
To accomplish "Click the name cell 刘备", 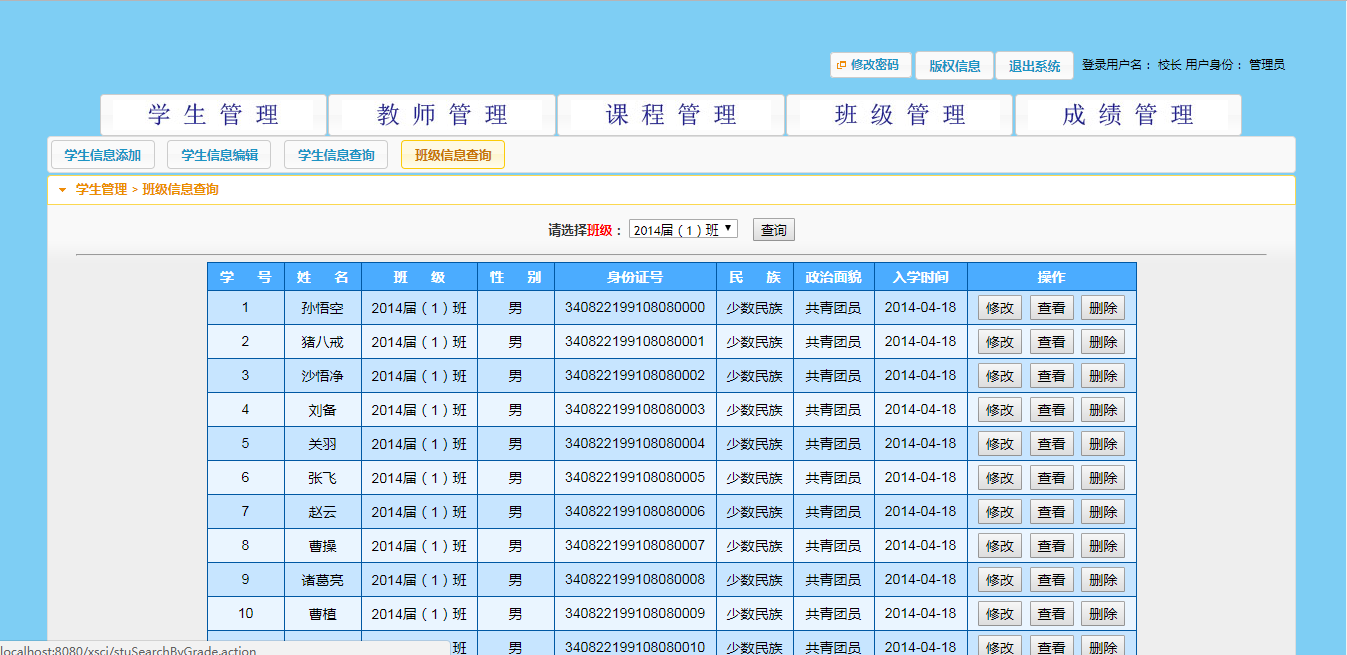I will [x=322, y=410].
